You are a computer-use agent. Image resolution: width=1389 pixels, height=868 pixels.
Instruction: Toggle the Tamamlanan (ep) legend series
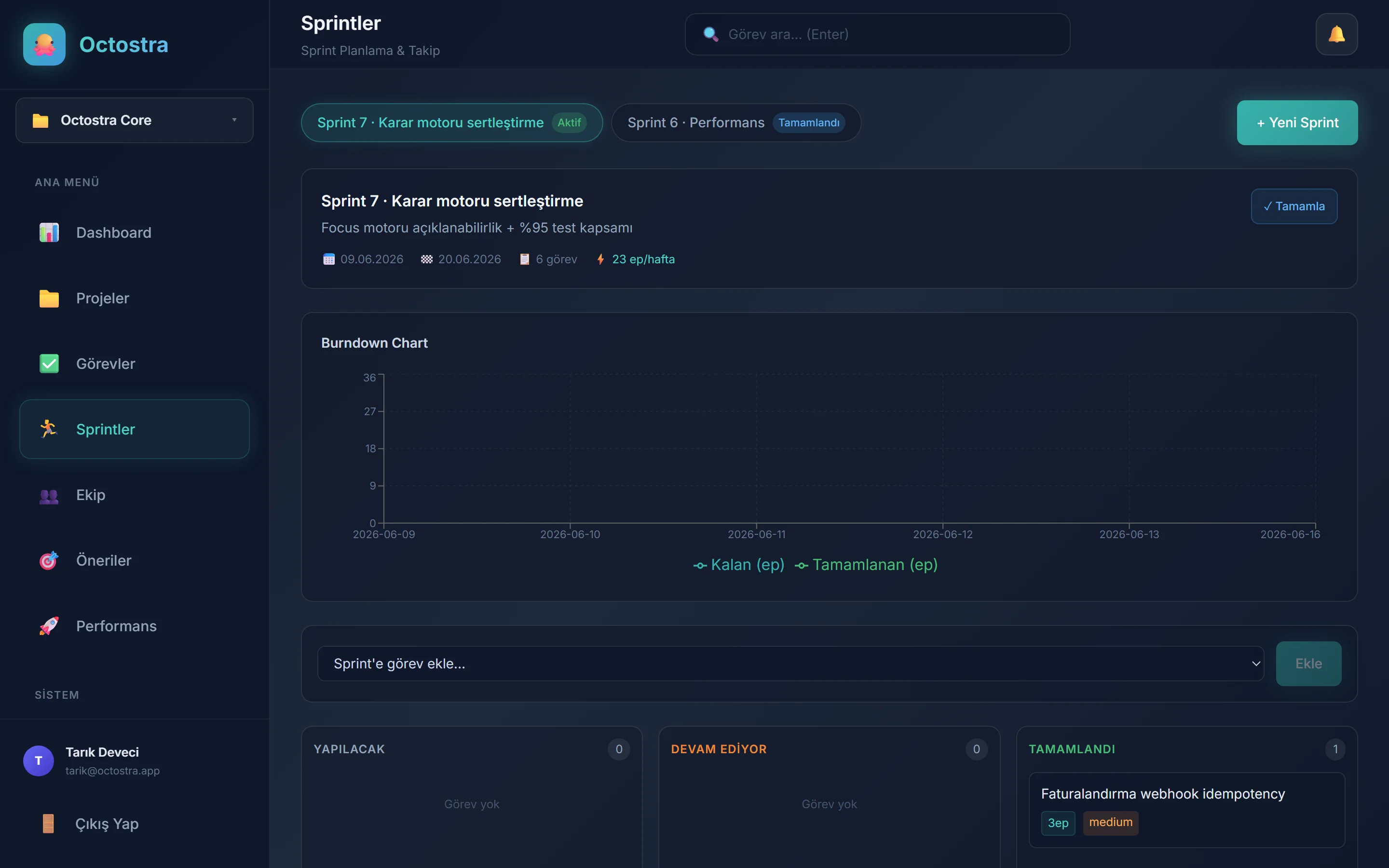click(866, 565)
